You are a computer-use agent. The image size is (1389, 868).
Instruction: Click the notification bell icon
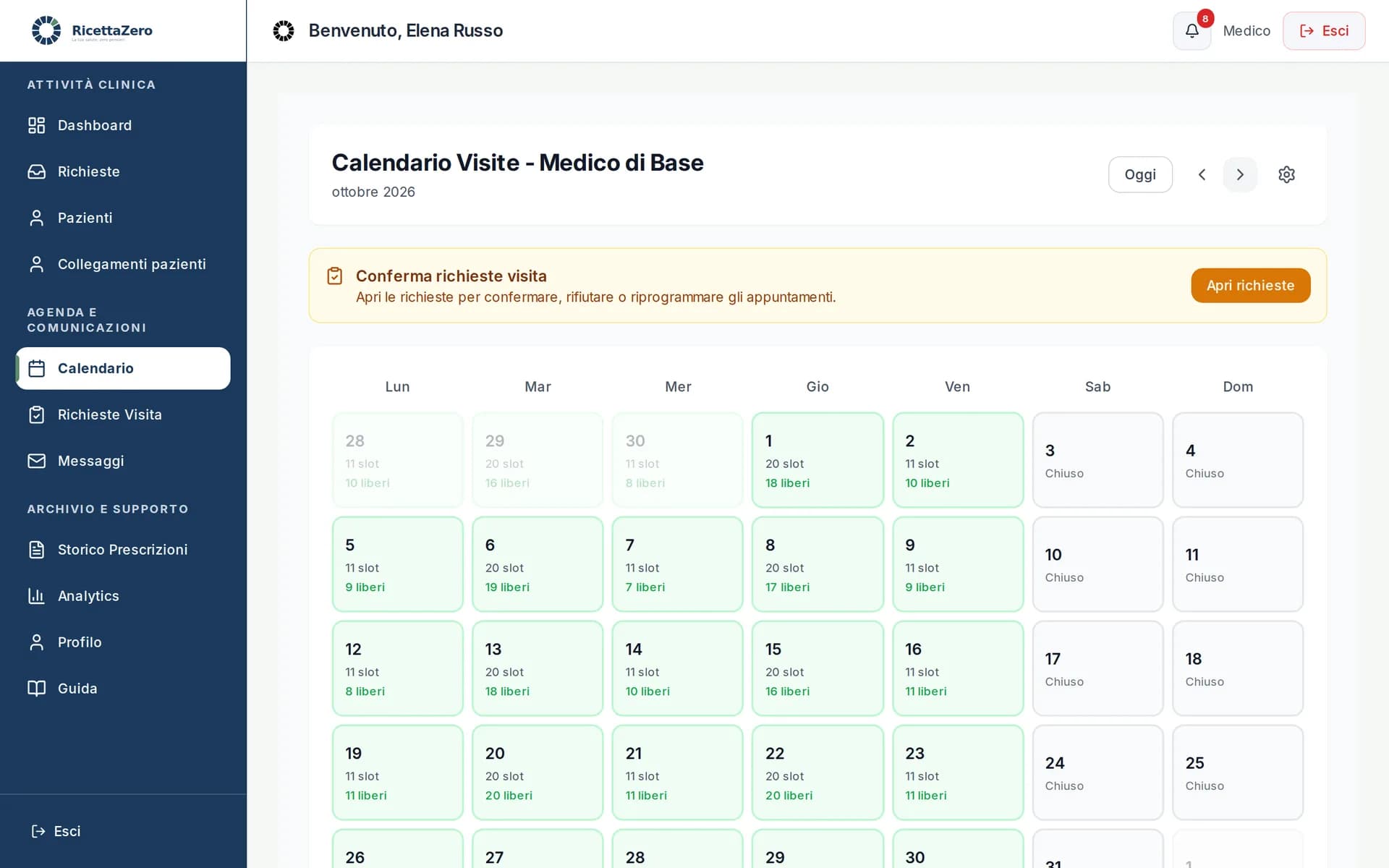click(1192, 30)
